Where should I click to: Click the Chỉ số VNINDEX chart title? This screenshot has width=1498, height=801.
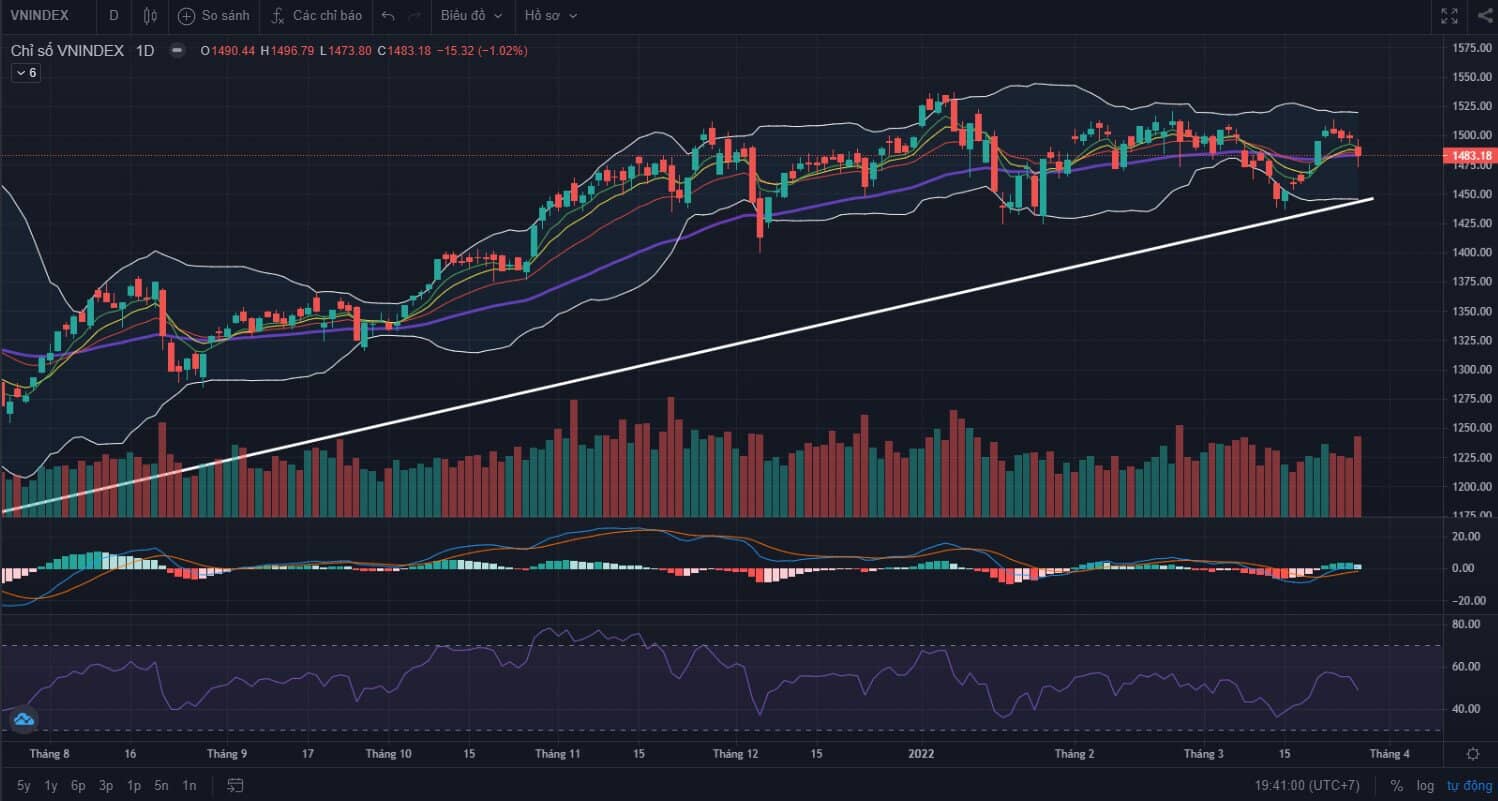tap(68, 50)
